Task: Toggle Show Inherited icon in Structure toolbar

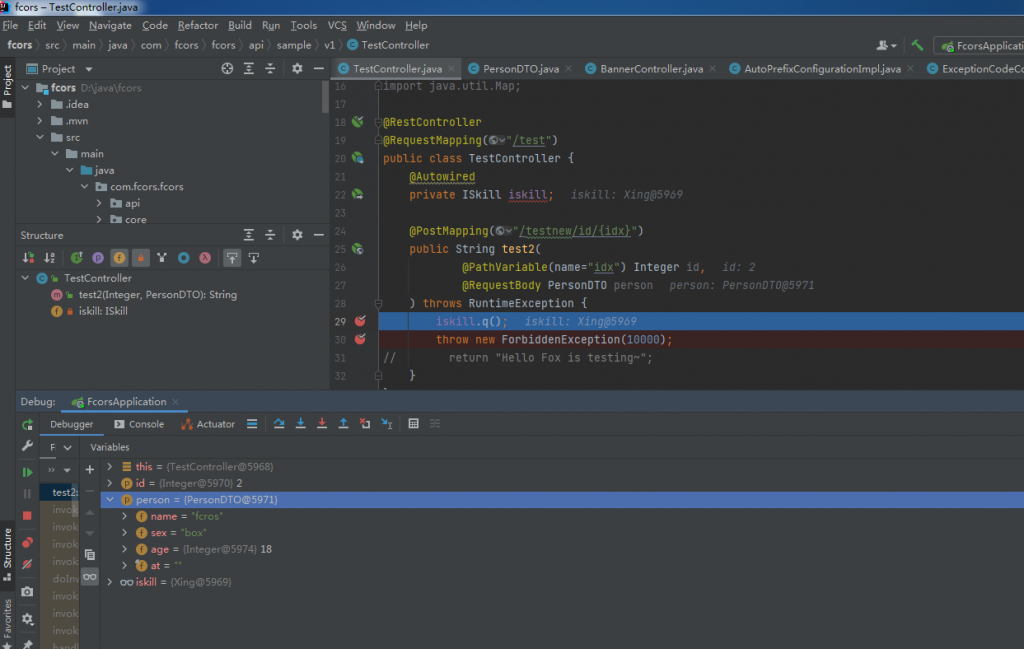Action: (162, 258)
